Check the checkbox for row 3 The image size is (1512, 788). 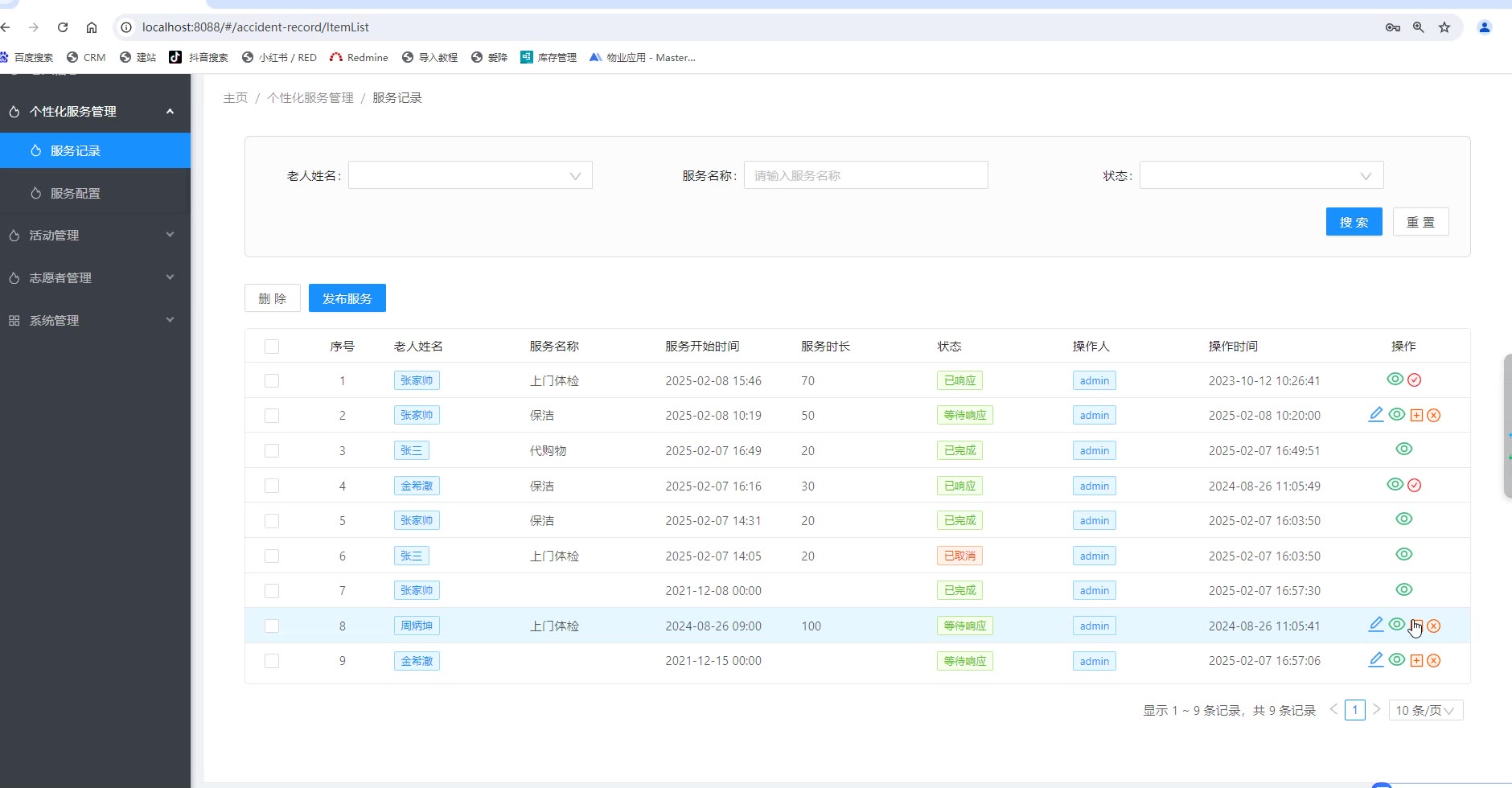click(272, 451)
